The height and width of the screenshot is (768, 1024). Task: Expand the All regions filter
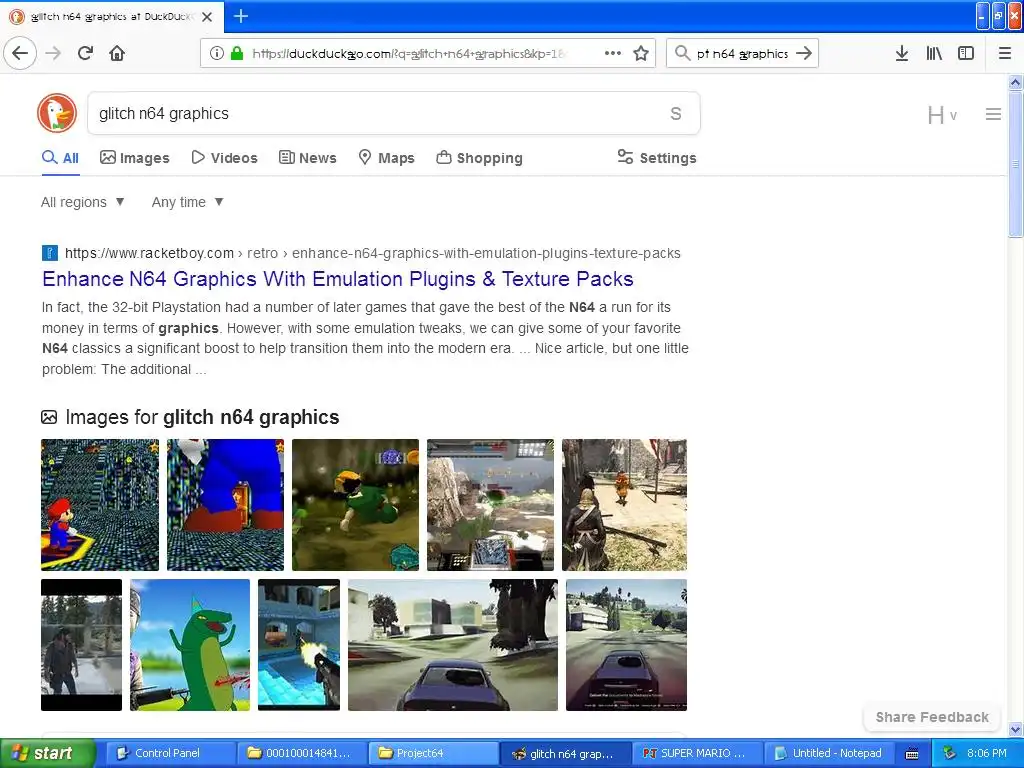83,202
